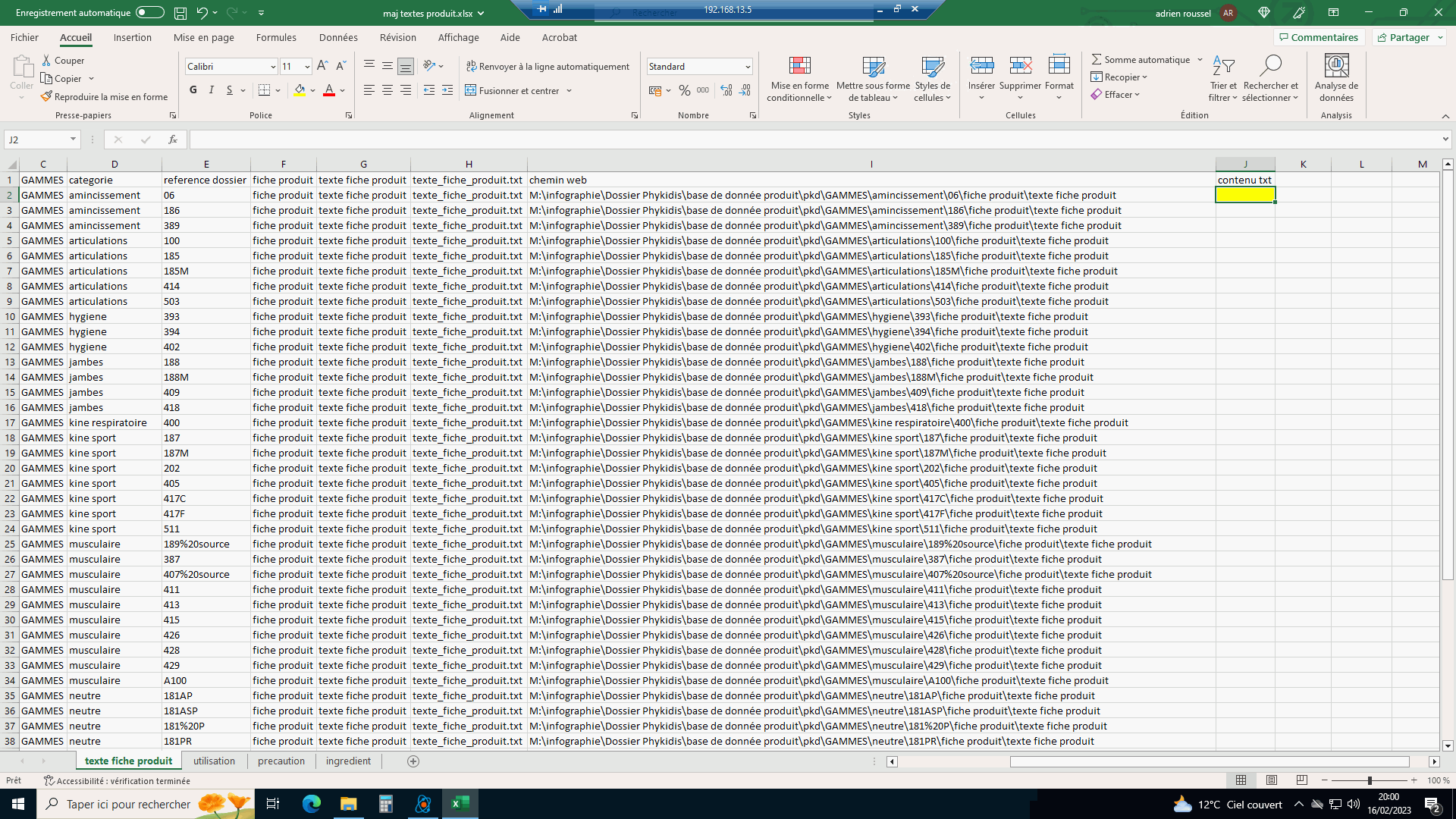This screenshot has height=819, width=1456.
Task: Click the Mise en forme conditionnelle icon
Action: [x=799, y=66]
